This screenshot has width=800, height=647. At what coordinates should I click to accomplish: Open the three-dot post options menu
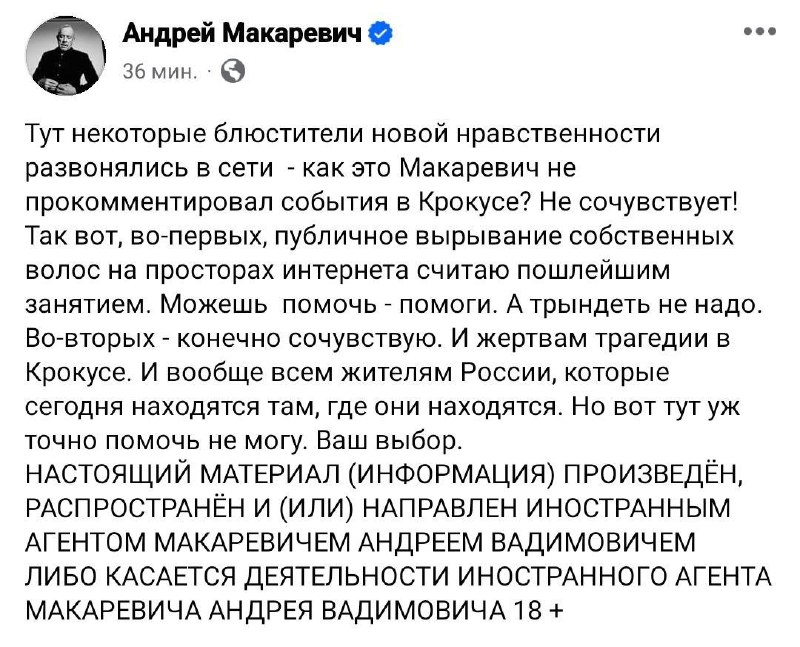[760, 31]
